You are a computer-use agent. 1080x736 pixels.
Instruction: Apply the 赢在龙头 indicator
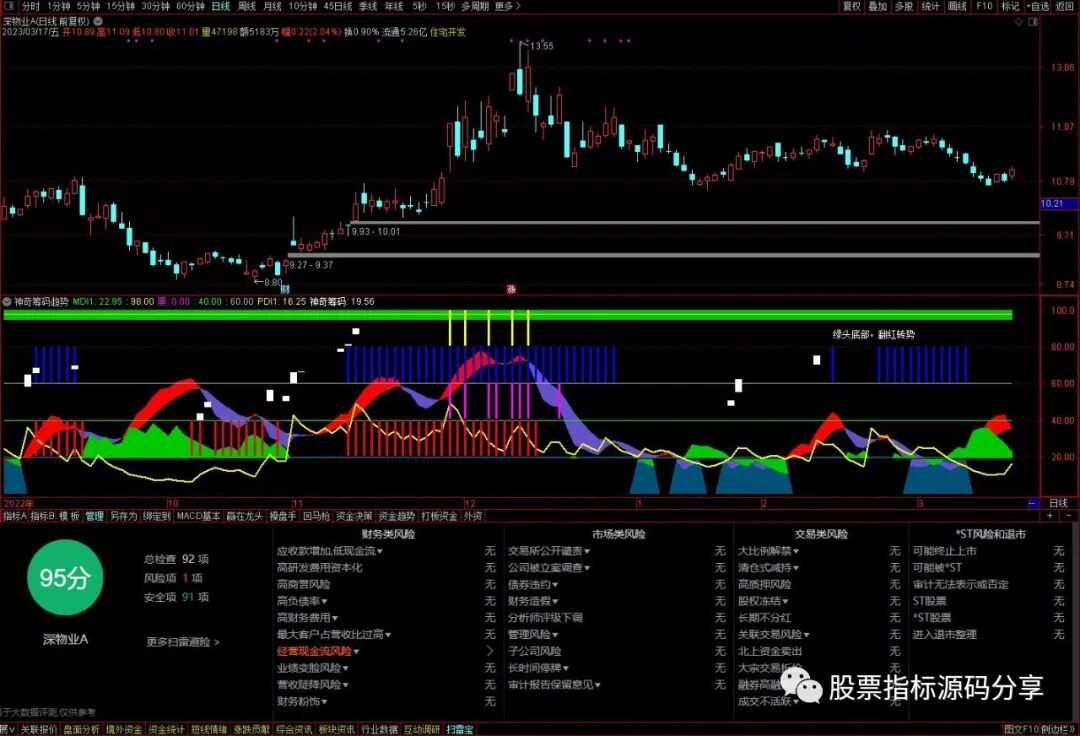[245, 516]
